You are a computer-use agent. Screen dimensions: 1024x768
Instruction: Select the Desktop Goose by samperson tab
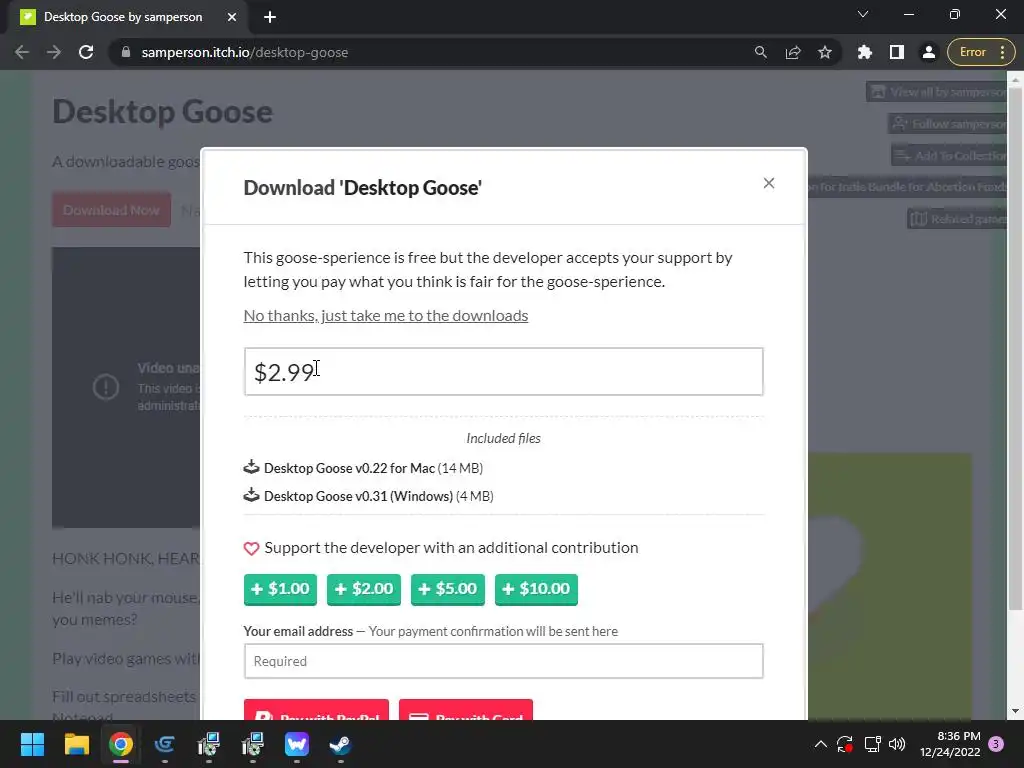(124, 17)
